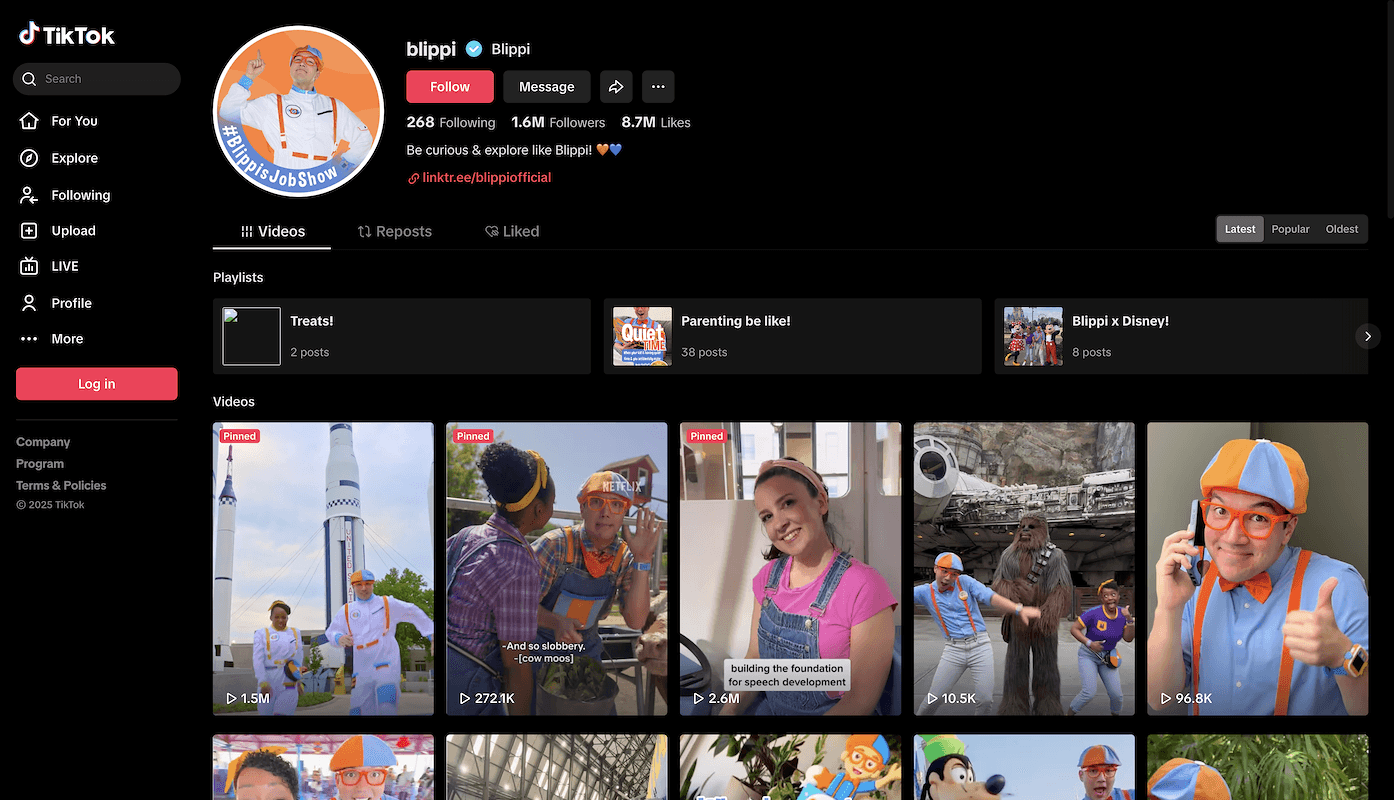Click the TikTok logo
Screen dimensions: 1394x800
coord(66,33)
